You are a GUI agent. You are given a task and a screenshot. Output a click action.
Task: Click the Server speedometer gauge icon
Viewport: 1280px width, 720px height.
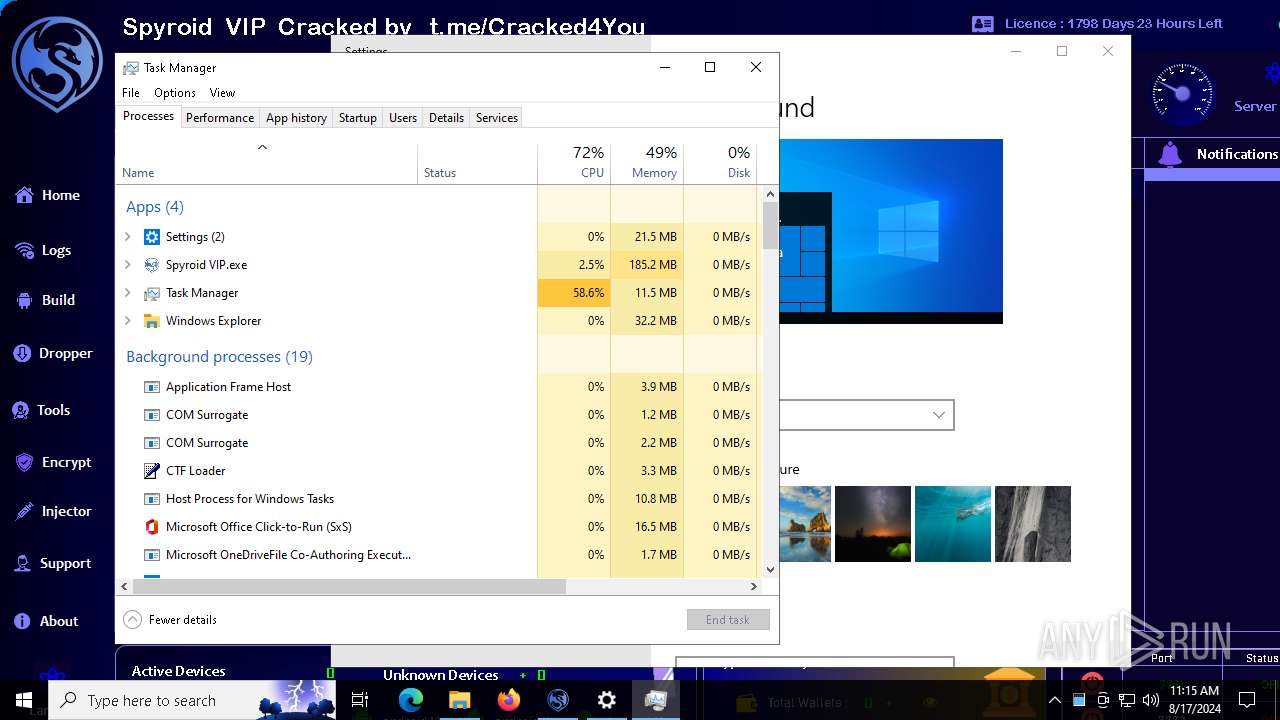(x=1183, y=95)
